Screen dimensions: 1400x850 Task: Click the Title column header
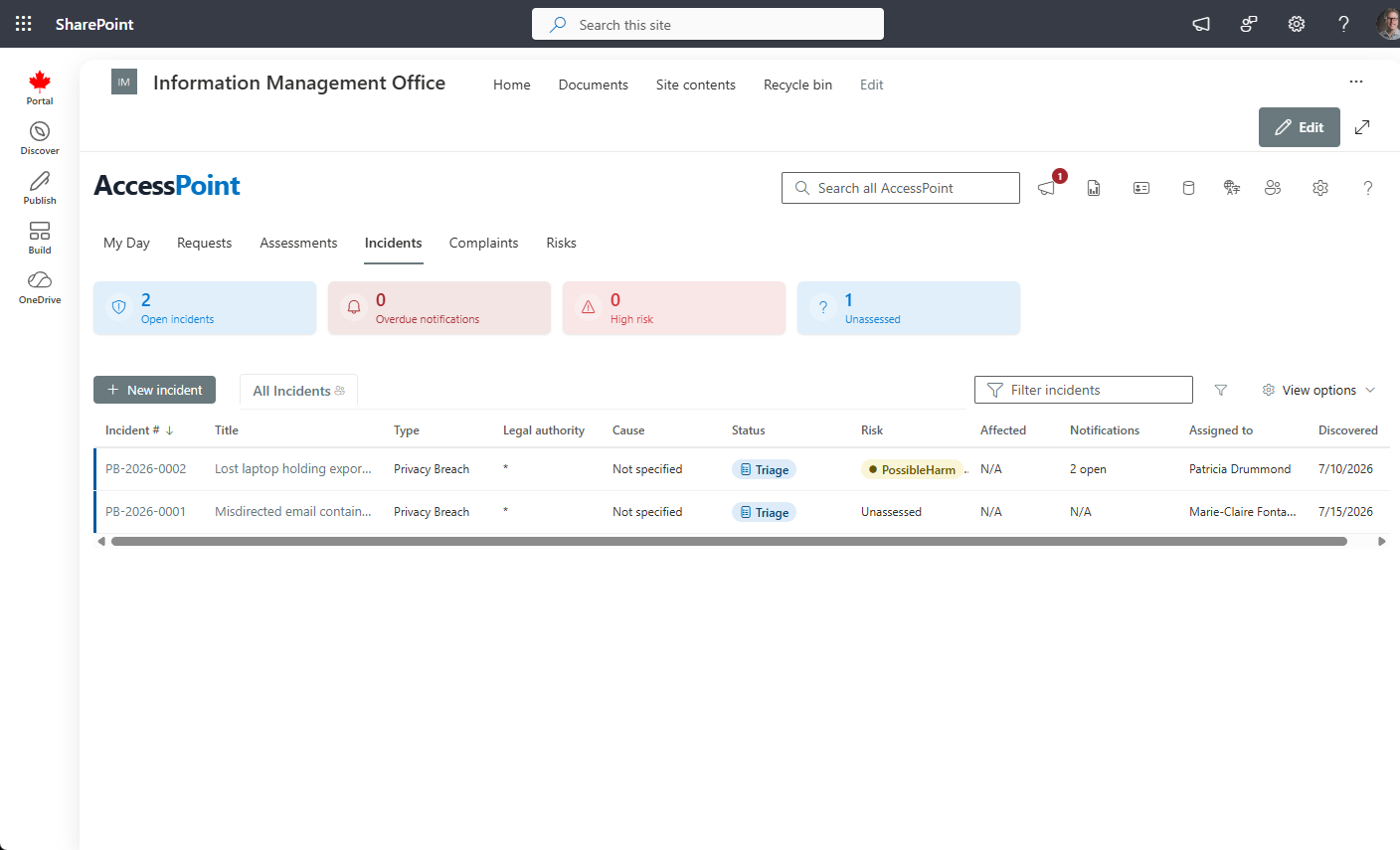[227, 430]
